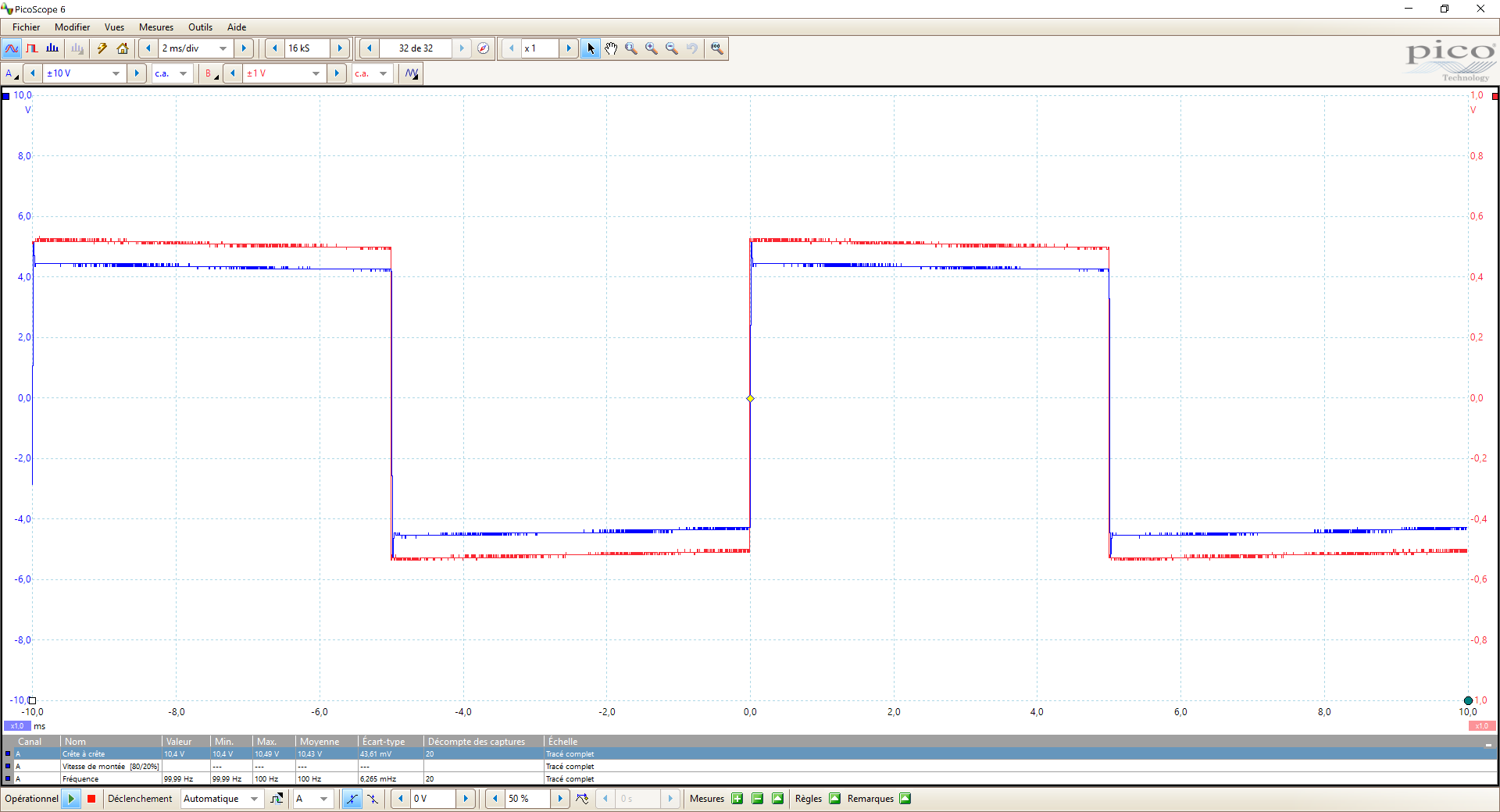The width and height of the screenshot is (1500, 812).
Task: Click the Home display icon
Action: [x=123, y=48]
